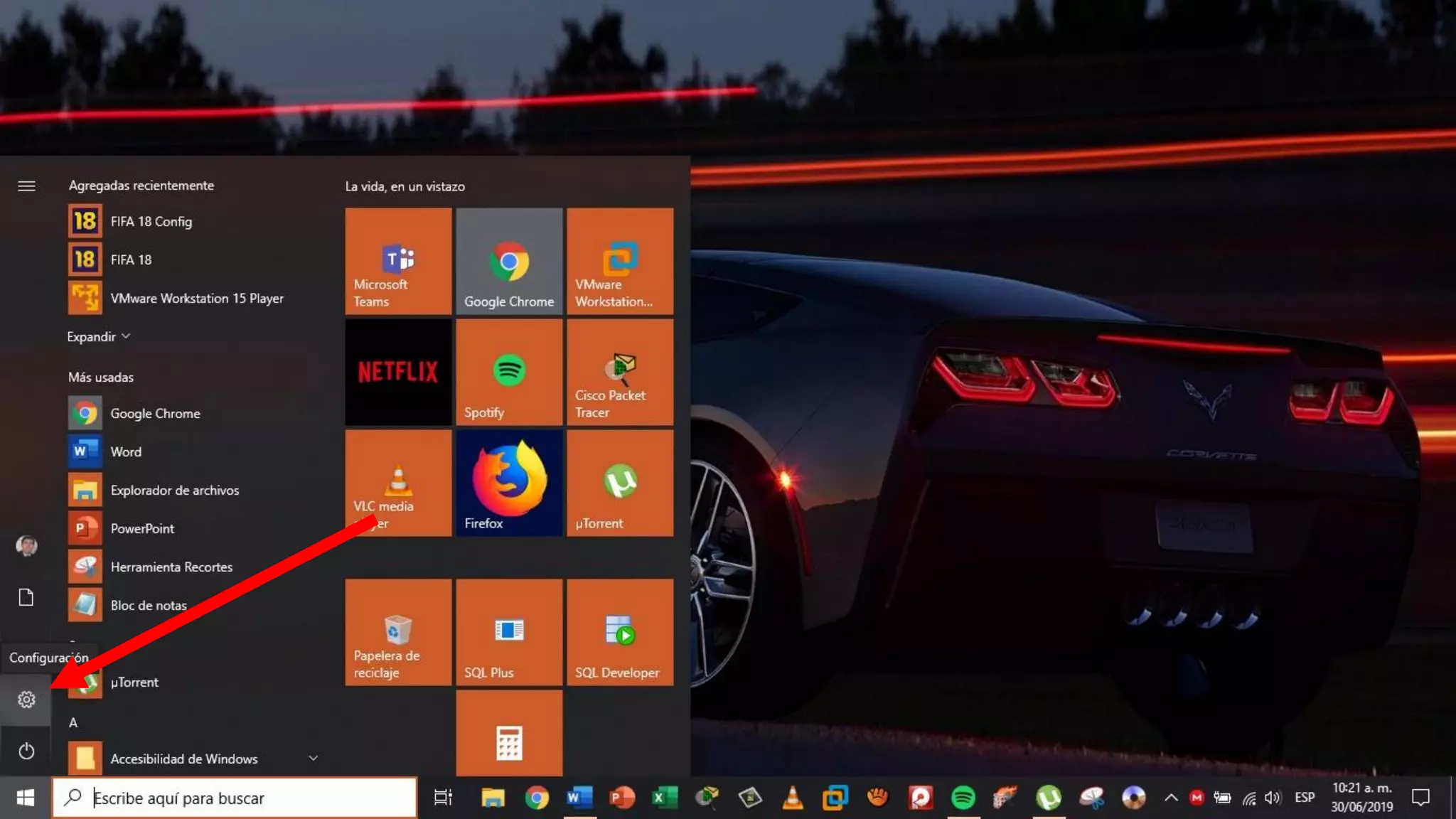Open the ESP language indicator

1304,798
